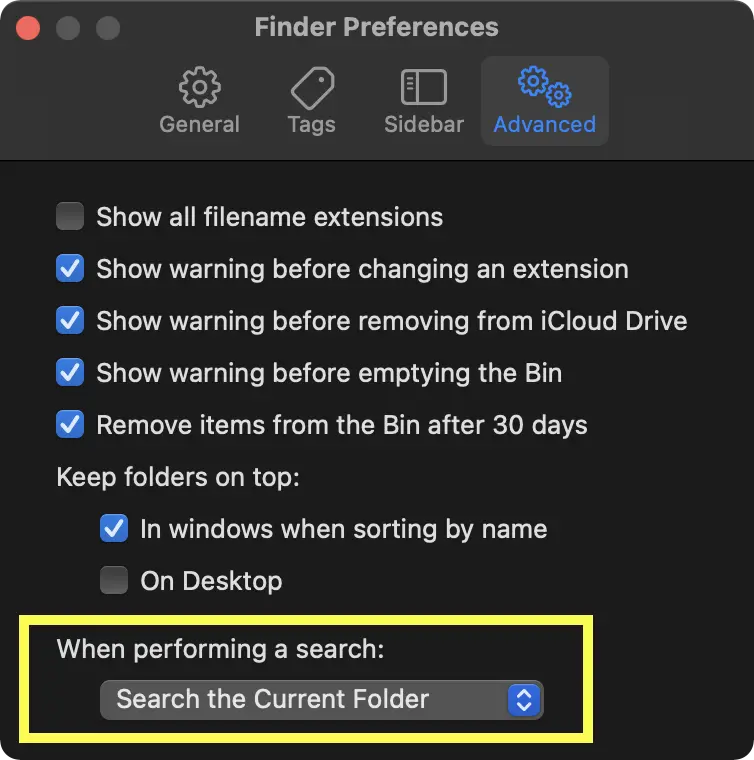Disable warning before removing from iCloud Drive
This screenshot has width=754, height=760.
point(70,321)
